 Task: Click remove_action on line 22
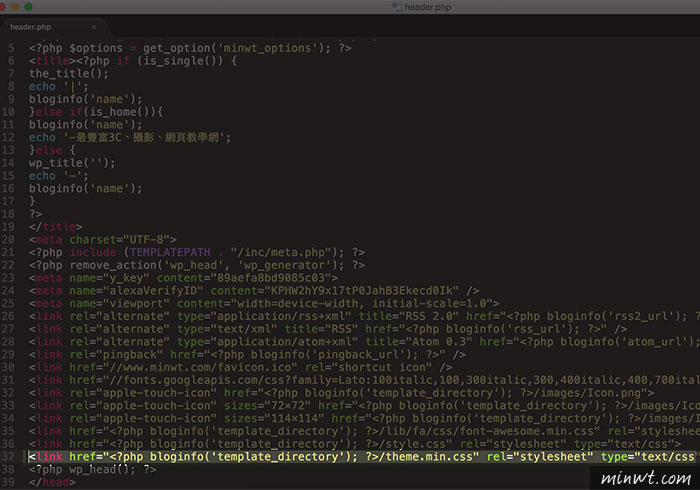[112, 265]
